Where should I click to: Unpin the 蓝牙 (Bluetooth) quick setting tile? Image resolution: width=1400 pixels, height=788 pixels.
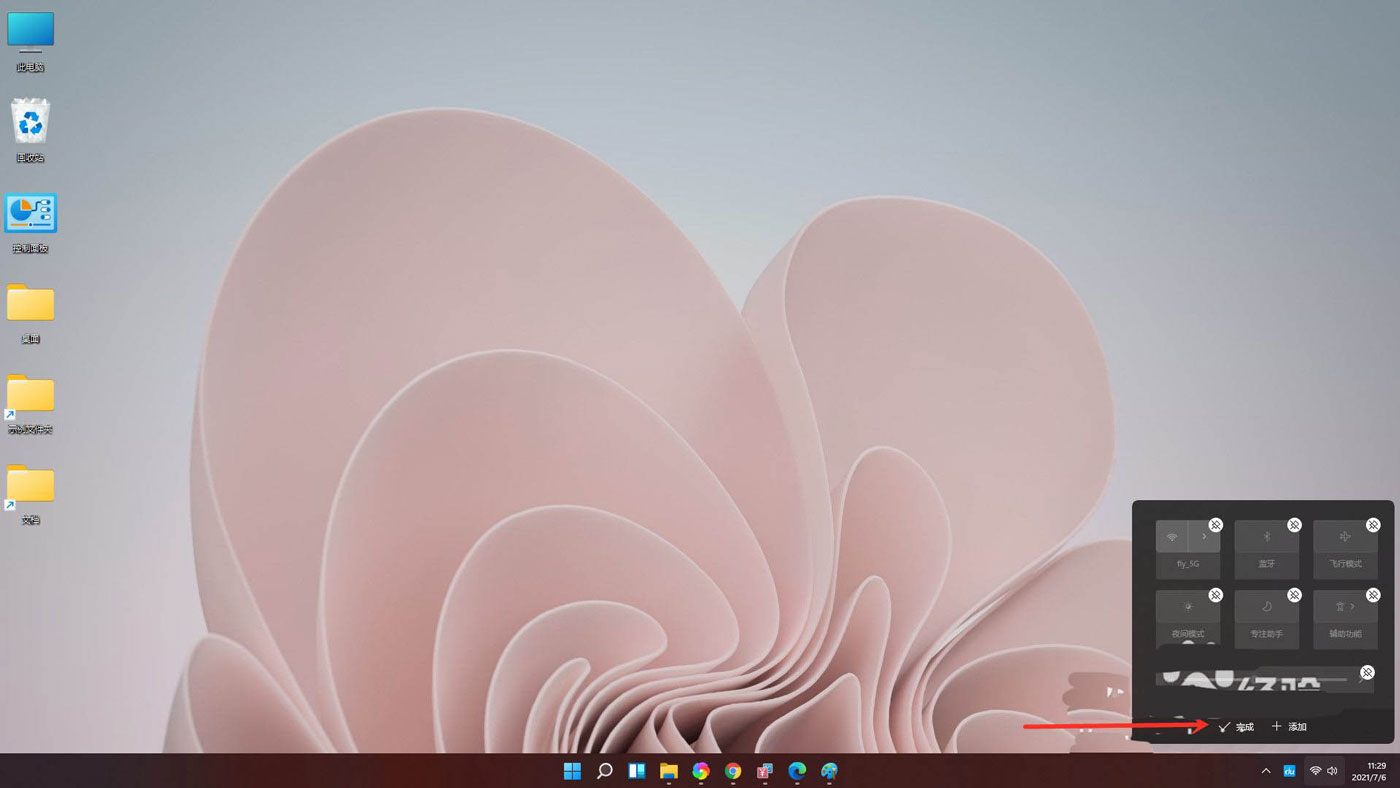pos(1294,524)
